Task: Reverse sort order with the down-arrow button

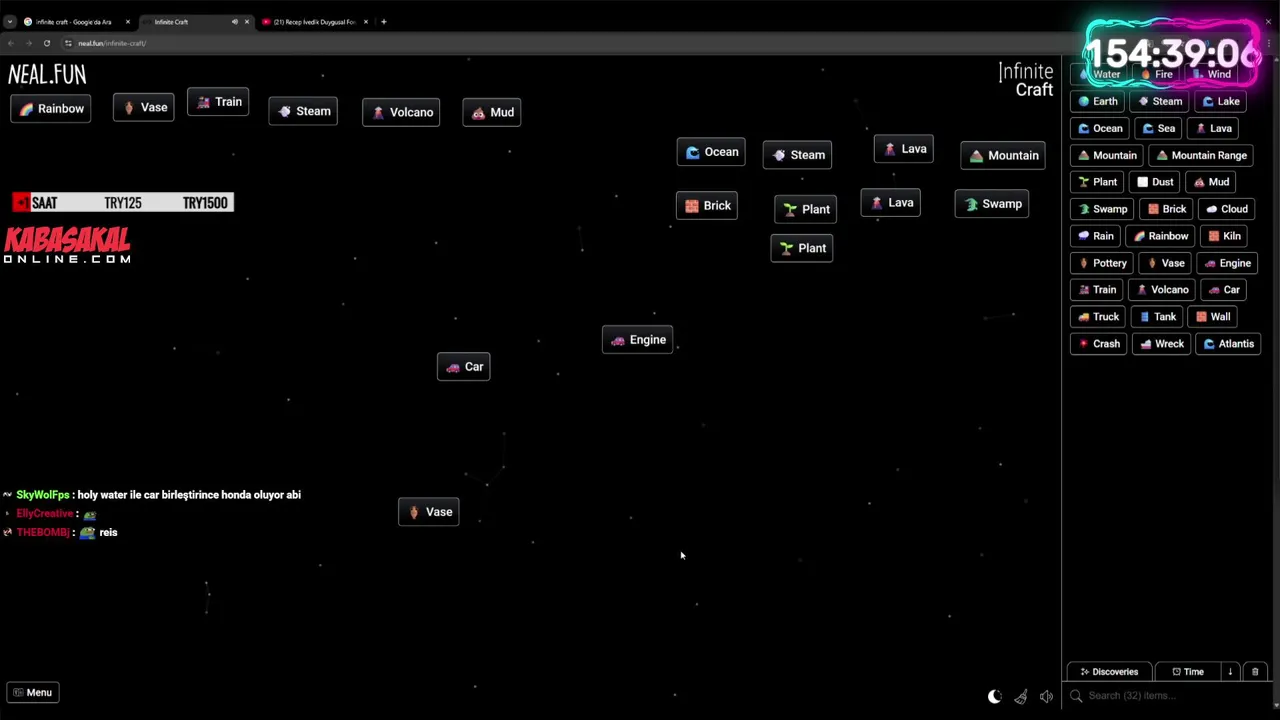Action: click(x=1230, y=672)
